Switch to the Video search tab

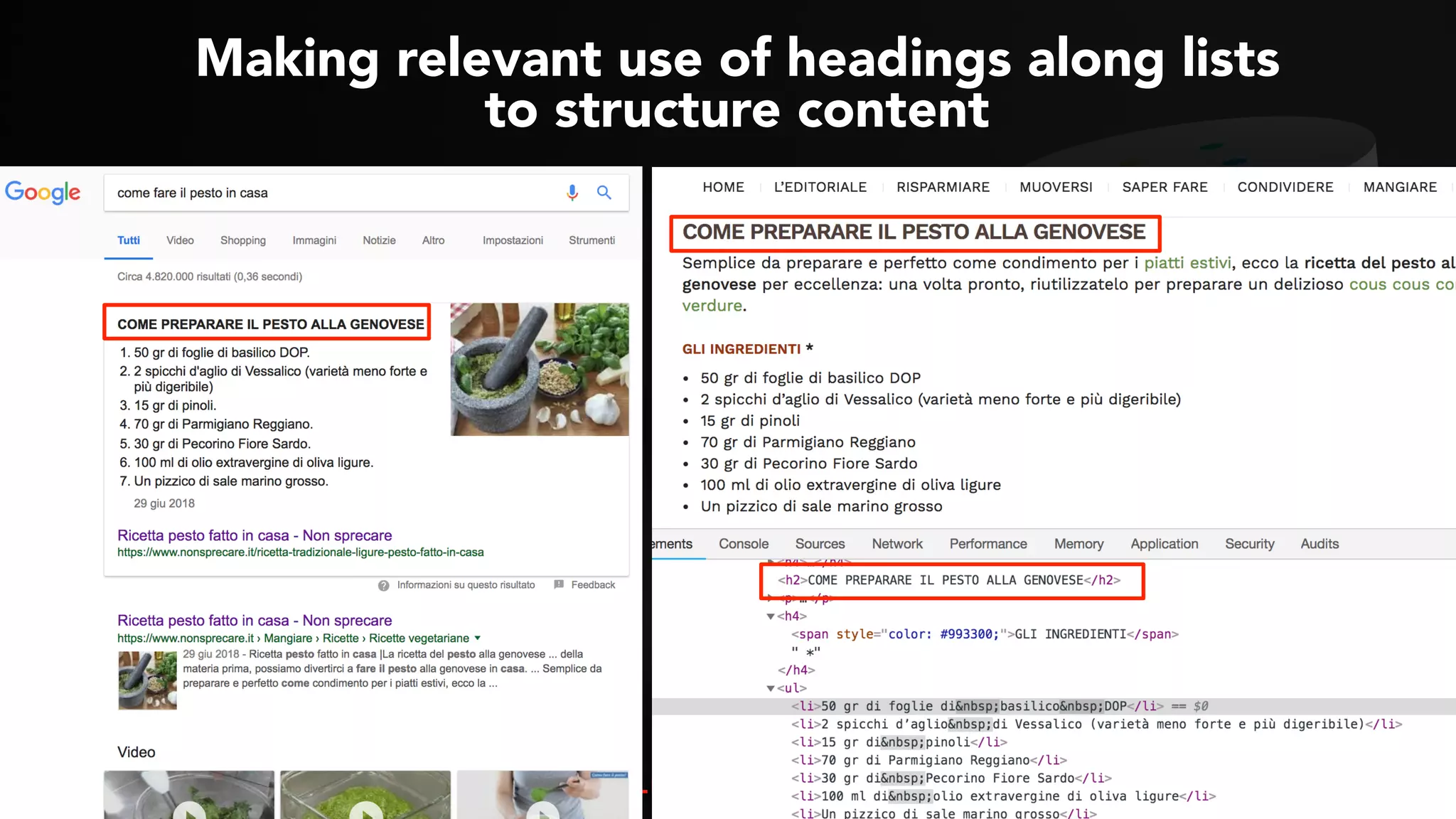tap(180, 240)
